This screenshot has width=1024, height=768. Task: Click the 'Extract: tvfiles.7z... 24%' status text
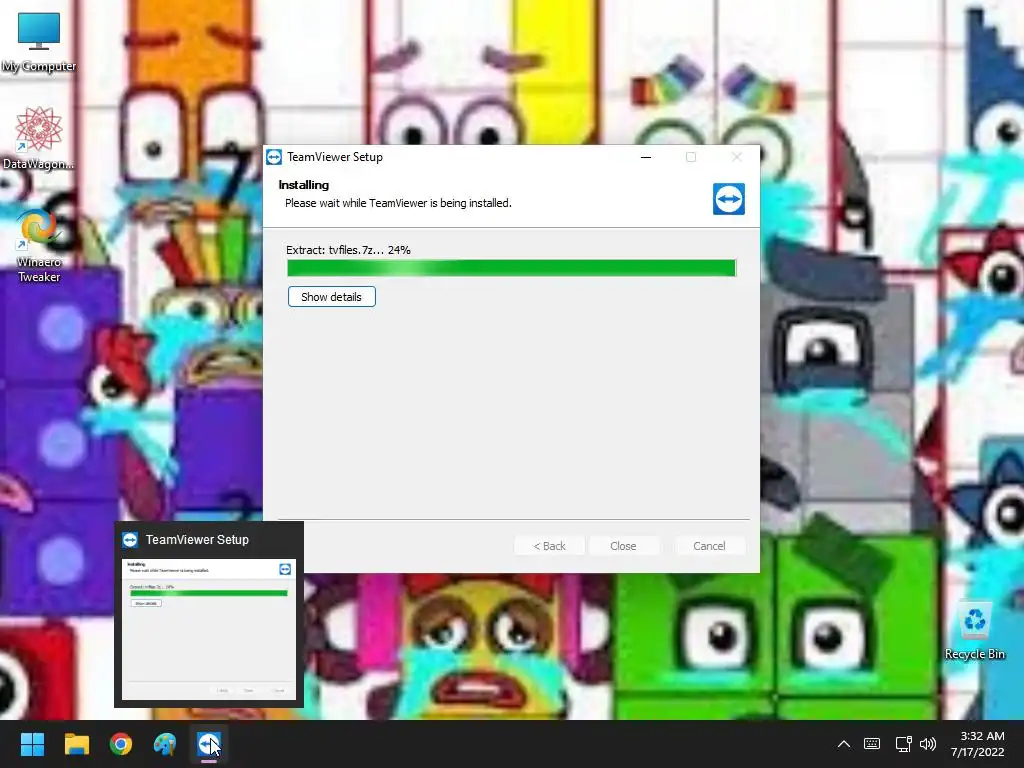348,250
